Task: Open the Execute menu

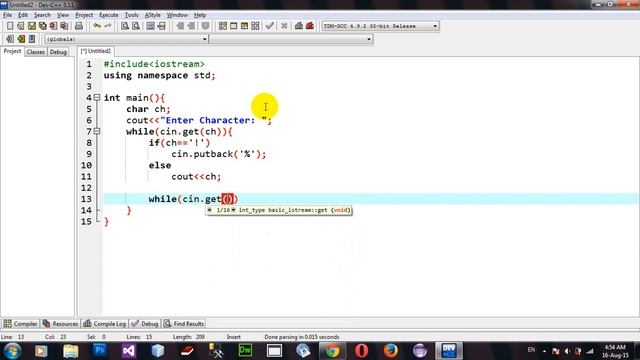Action: pyautogui.click(x=109, y=15)
